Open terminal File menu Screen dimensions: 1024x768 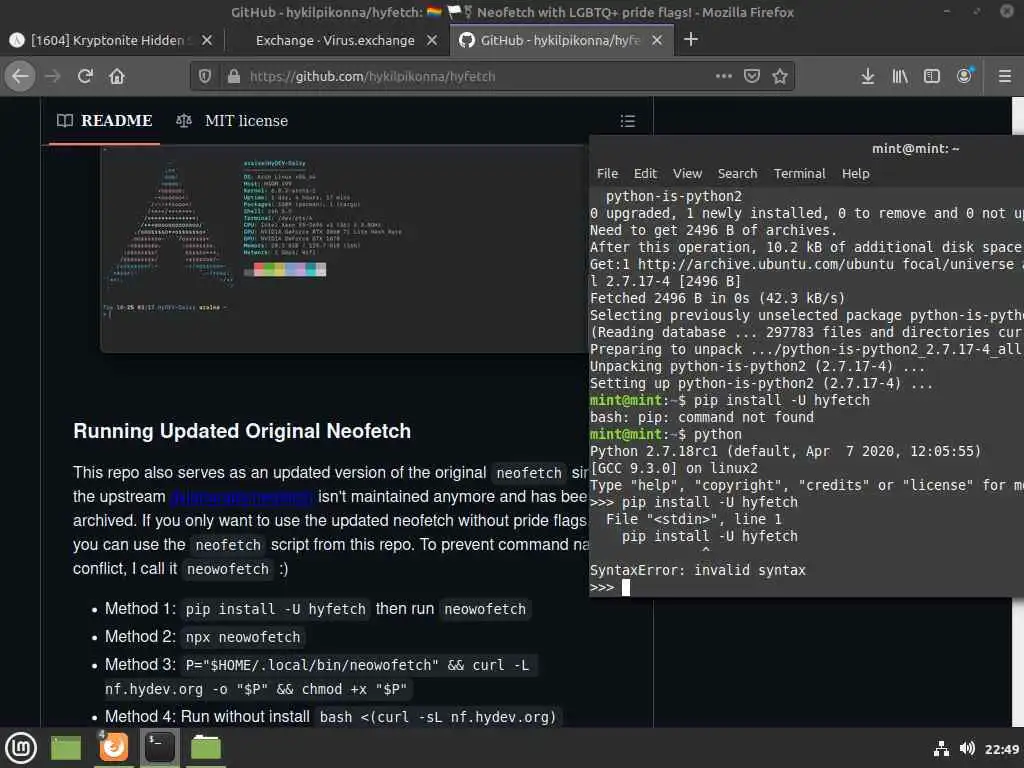click(607, 174)
